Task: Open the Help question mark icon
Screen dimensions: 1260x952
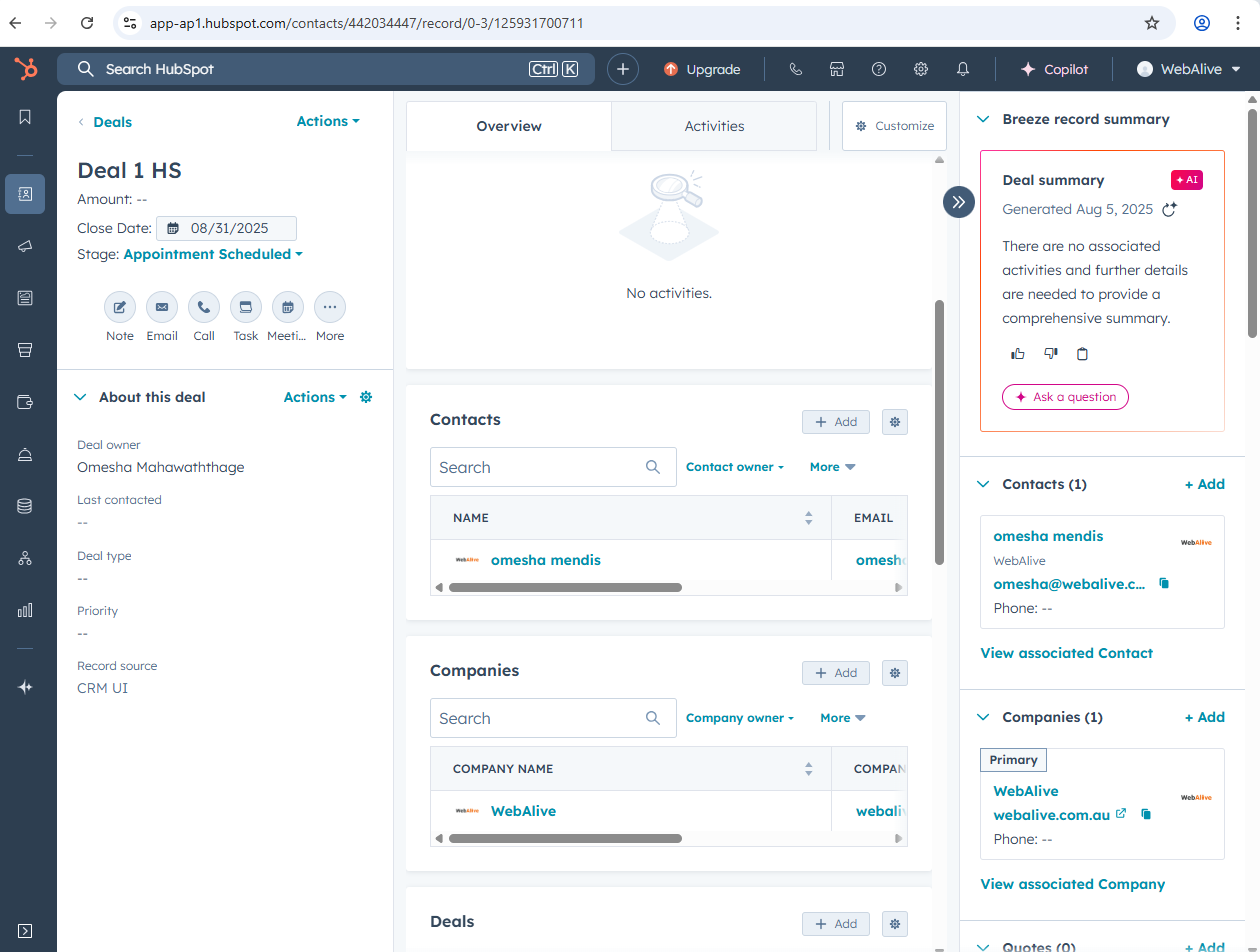Action: (x=879, y=69)
